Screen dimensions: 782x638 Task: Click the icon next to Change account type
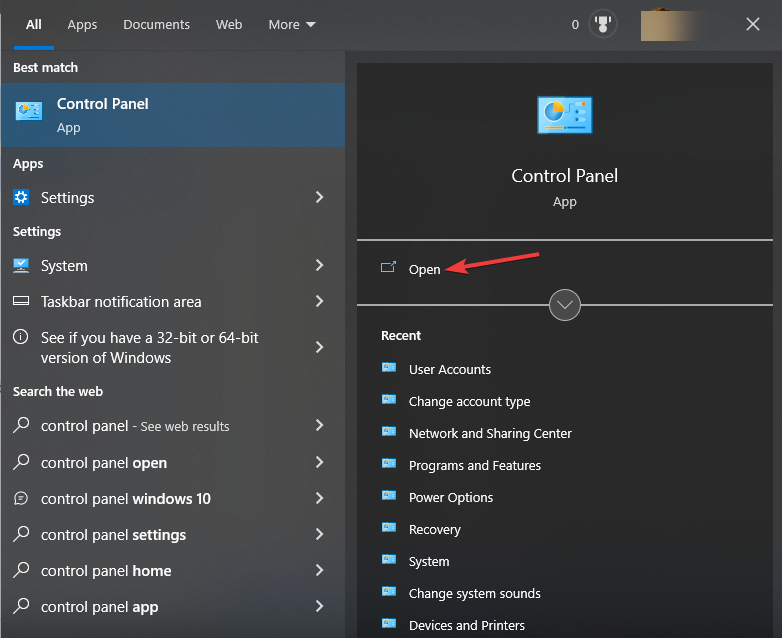pyautogui.click(x=389, y=400)
